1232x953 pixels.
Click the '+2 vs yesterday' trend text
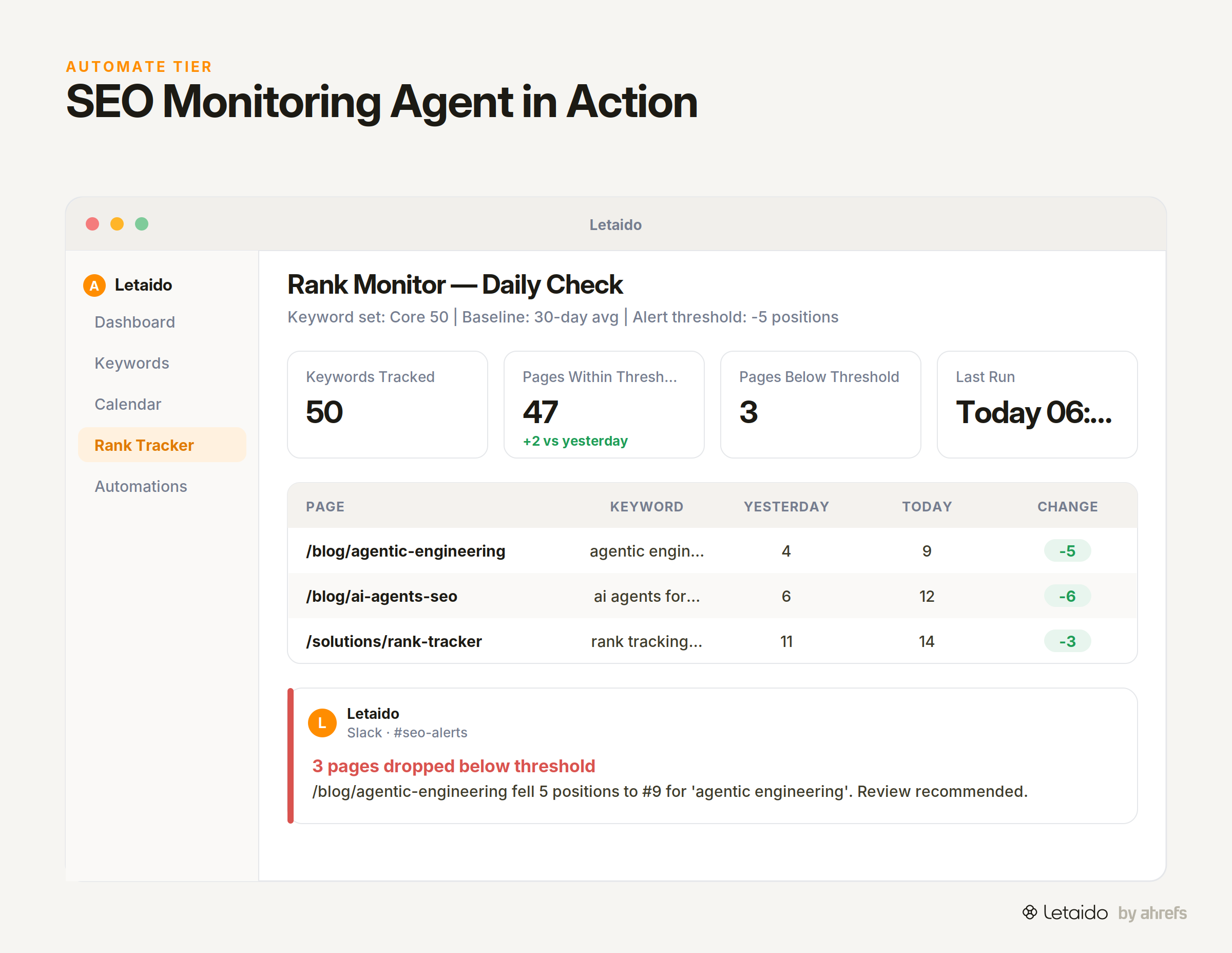(x=575, y=441)
